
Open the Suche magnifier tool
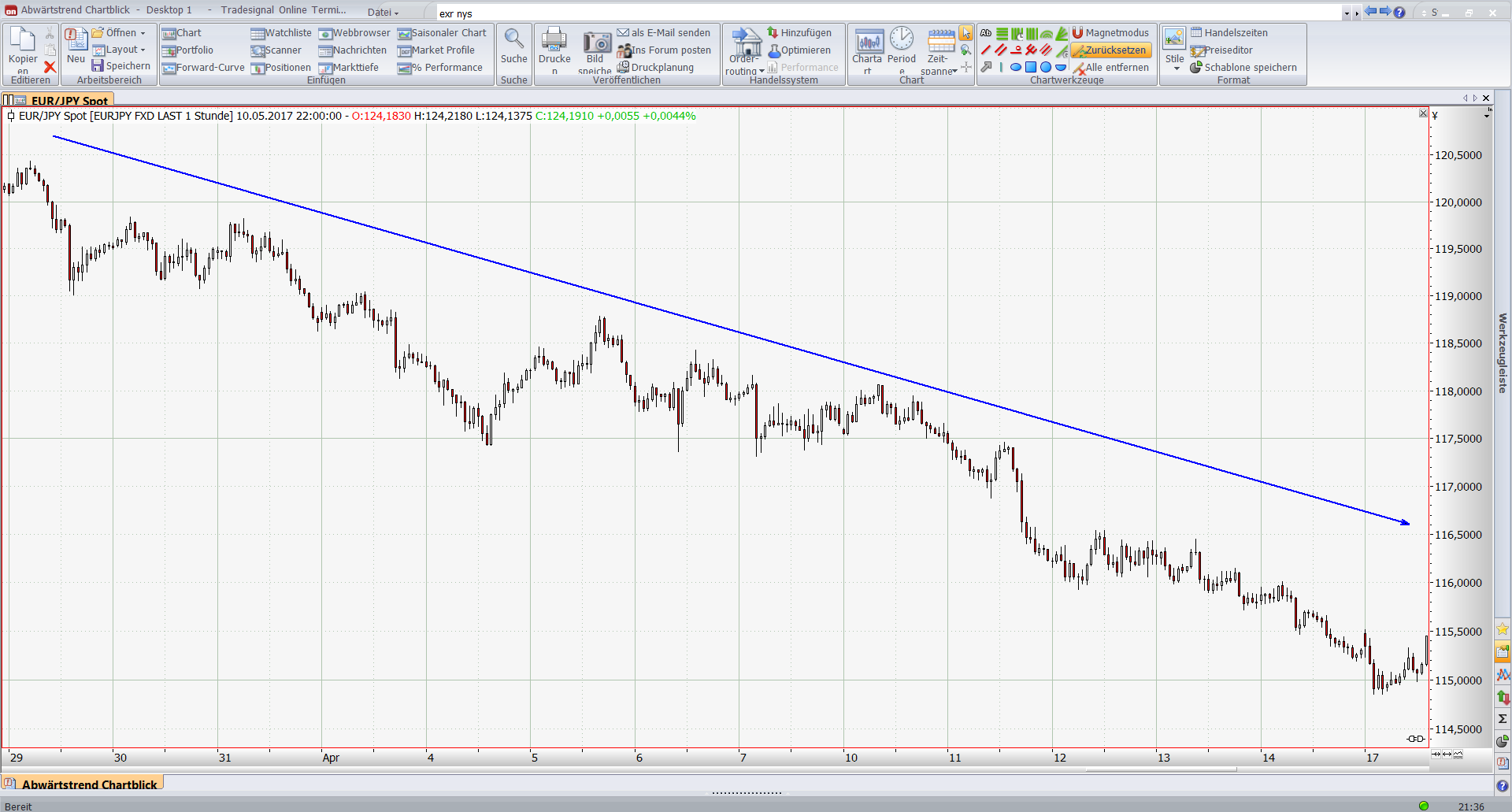513,39
